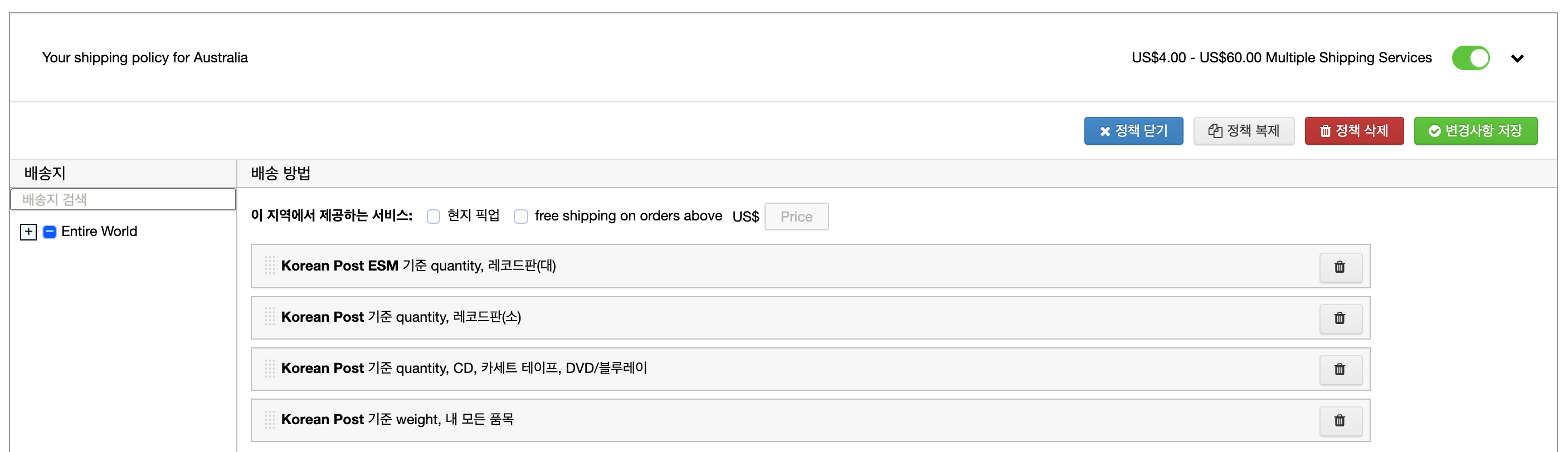Enable the 현지 픽업 checkbox

tap(434, 217)
